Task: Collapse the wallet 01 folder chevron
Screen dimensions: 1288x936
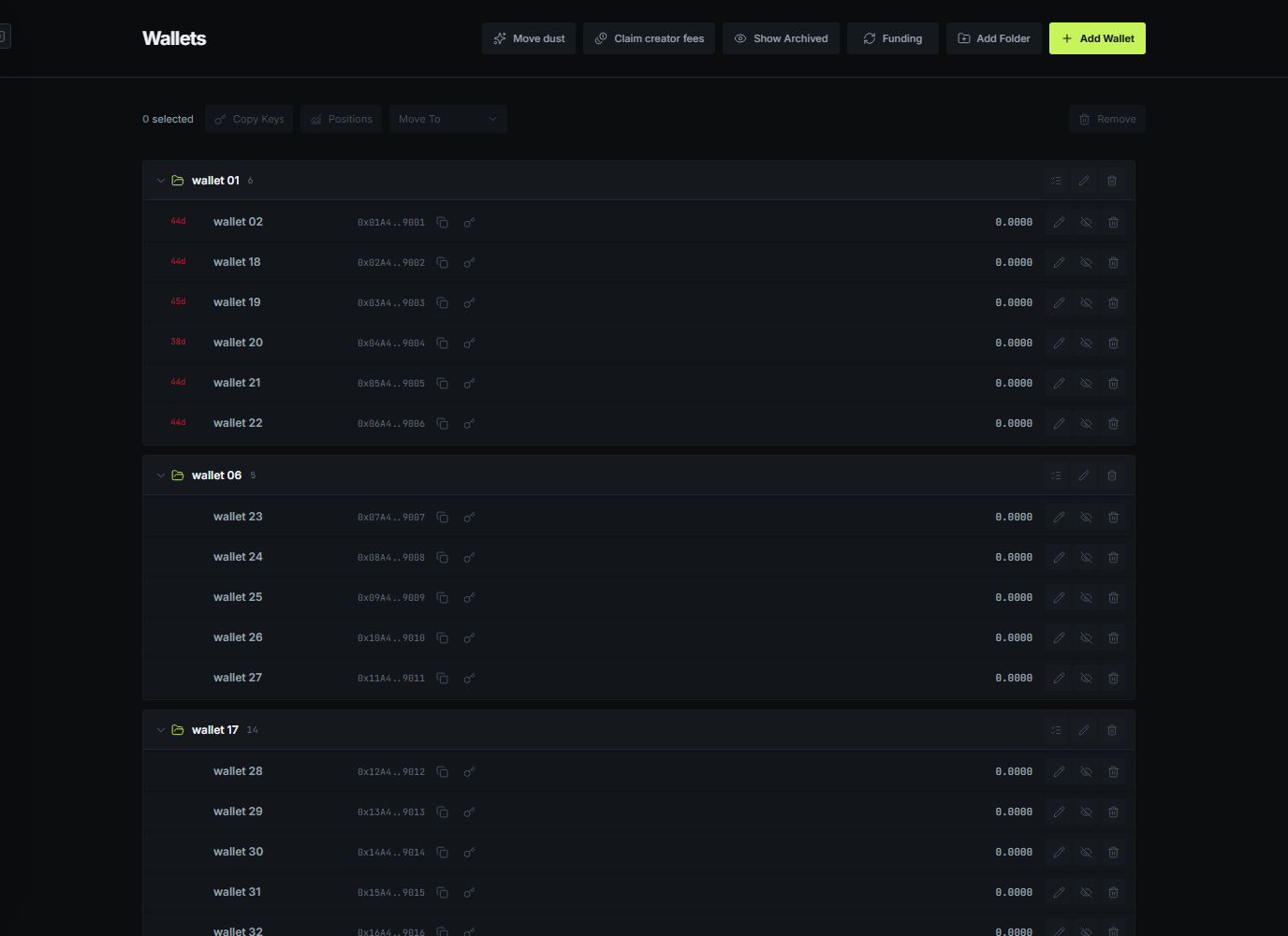Action: [x=161, y=181]
